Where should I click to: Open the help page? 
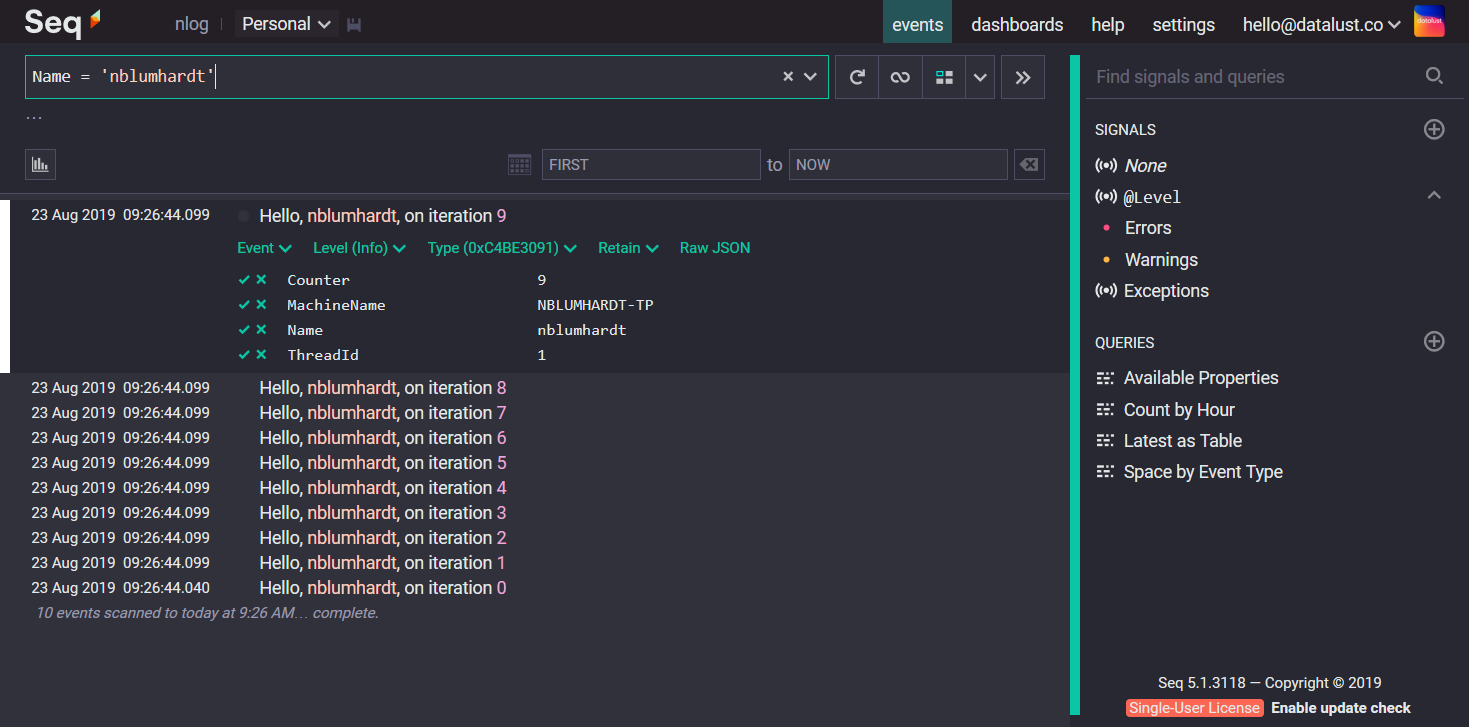point(1107,24)
